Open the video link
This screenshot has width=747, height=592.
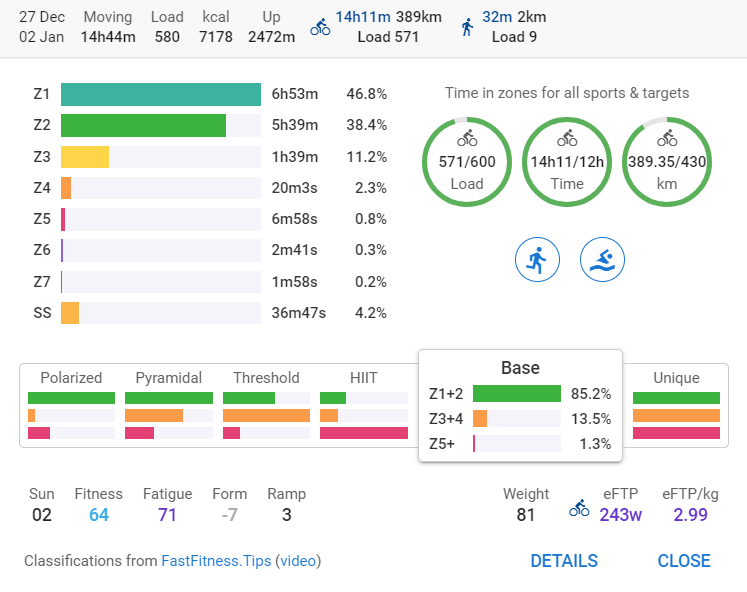298,561
